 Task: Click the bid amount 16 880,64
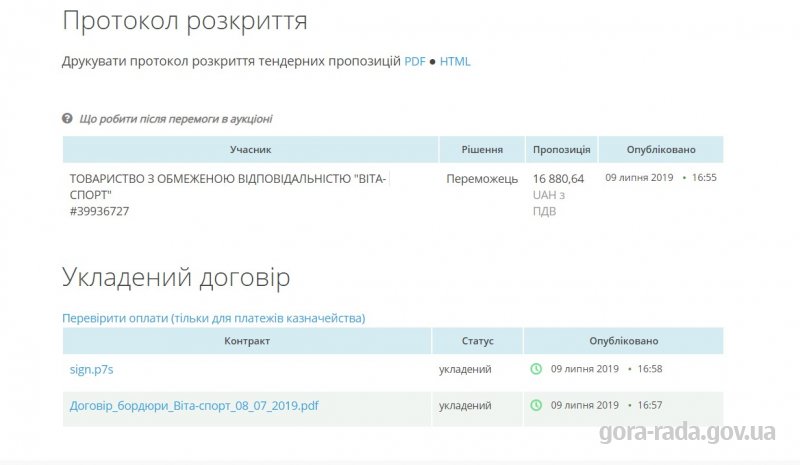click(558, 179)
